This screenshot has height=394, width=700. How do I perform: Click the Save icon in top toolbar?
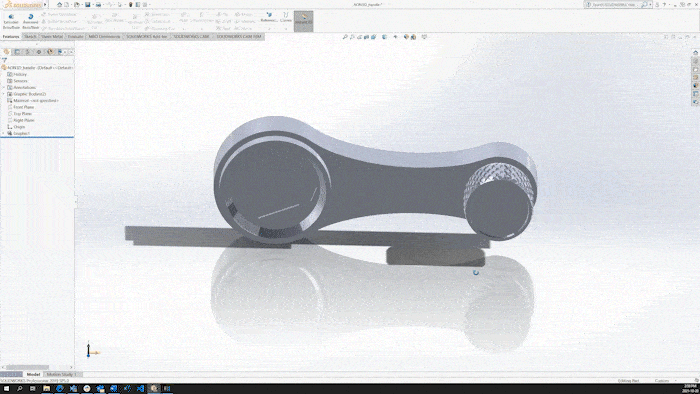(x=88, y=4)
